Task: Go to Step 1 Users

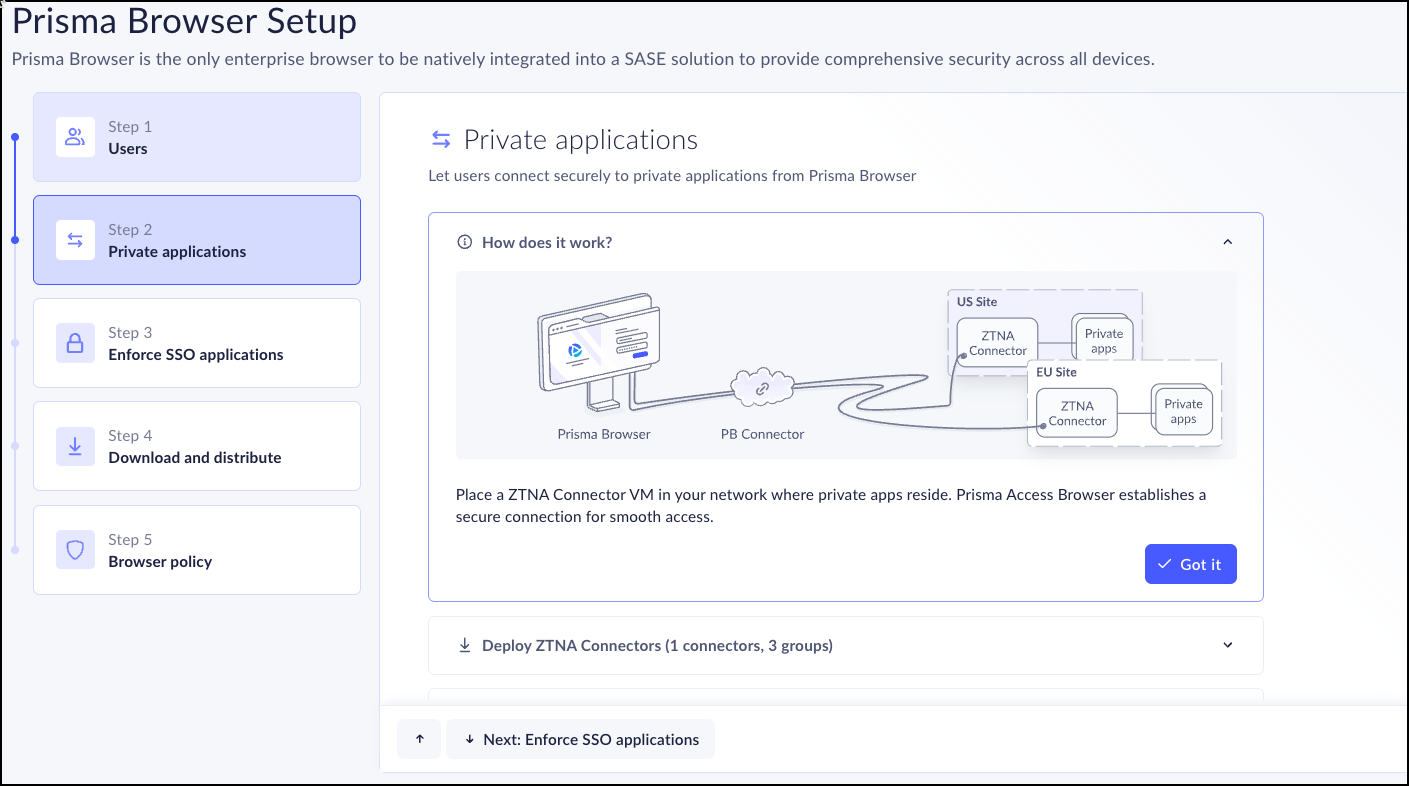Action: click(197, 138)
